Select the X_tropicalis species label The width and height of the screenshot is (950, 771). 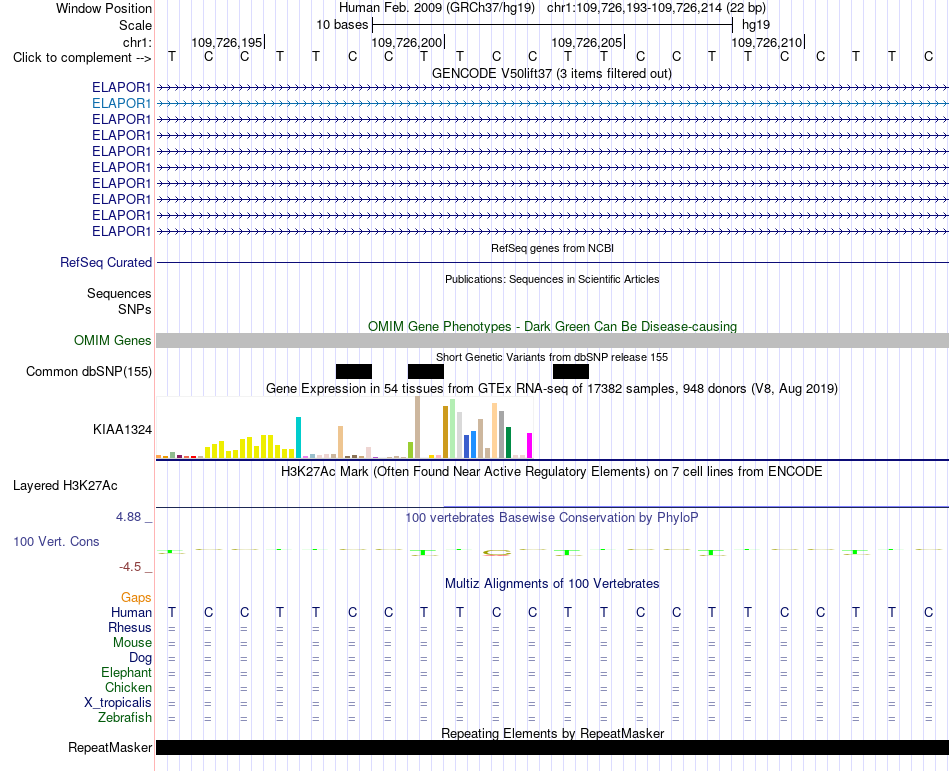coord(118,703)
